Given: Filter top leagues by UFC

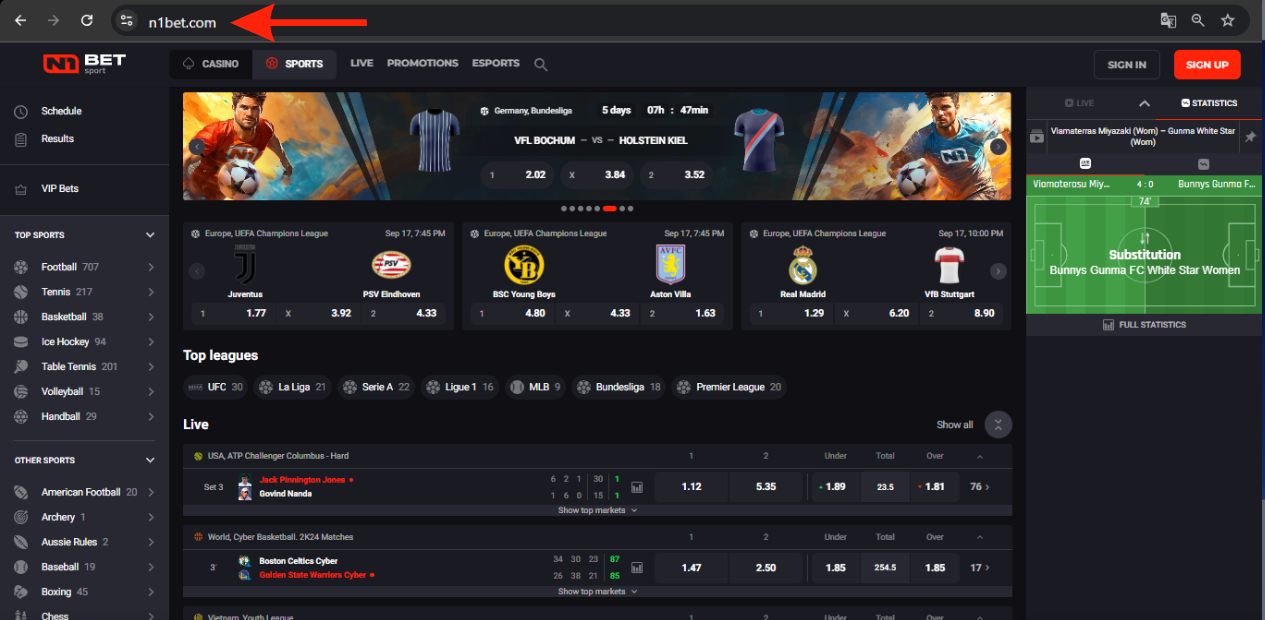Looking at the screenshot, I should click(216, 387).
